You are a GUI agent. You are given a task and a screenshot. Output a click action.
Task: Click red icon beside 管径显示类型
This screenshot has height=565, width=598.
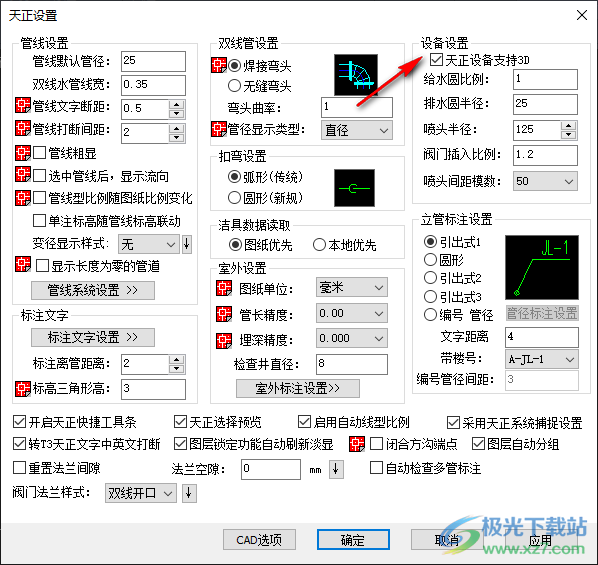[x=219, y=129]
